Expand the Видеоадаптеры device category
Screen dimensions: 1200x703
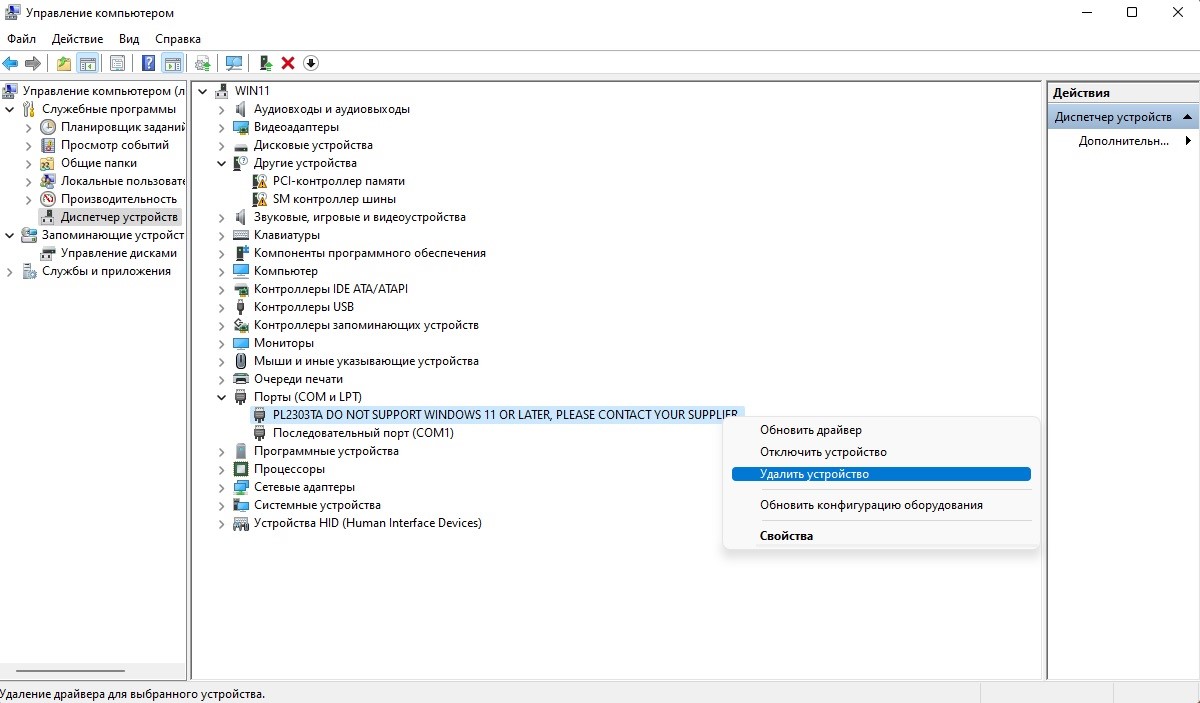(222, 127)
